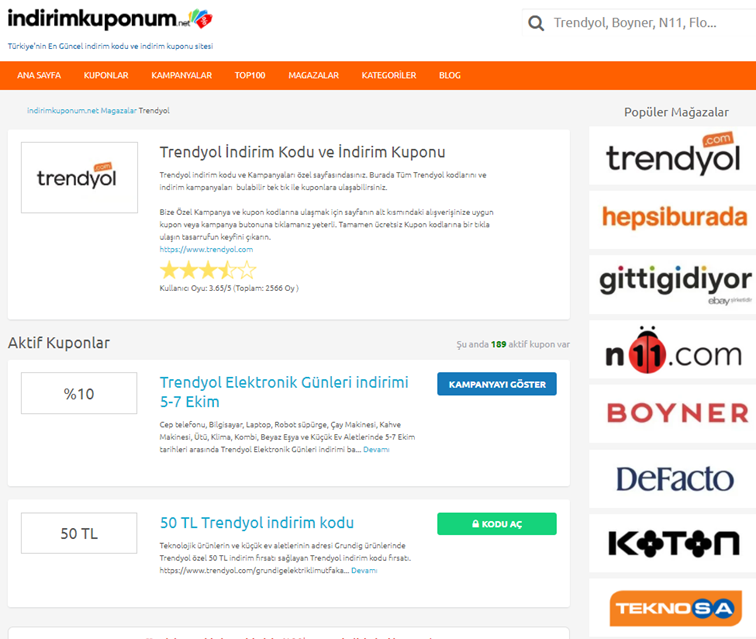Open the Hepsiburada store logo
The width and height of the screenshot is (756, 639).
click(672, 219)
